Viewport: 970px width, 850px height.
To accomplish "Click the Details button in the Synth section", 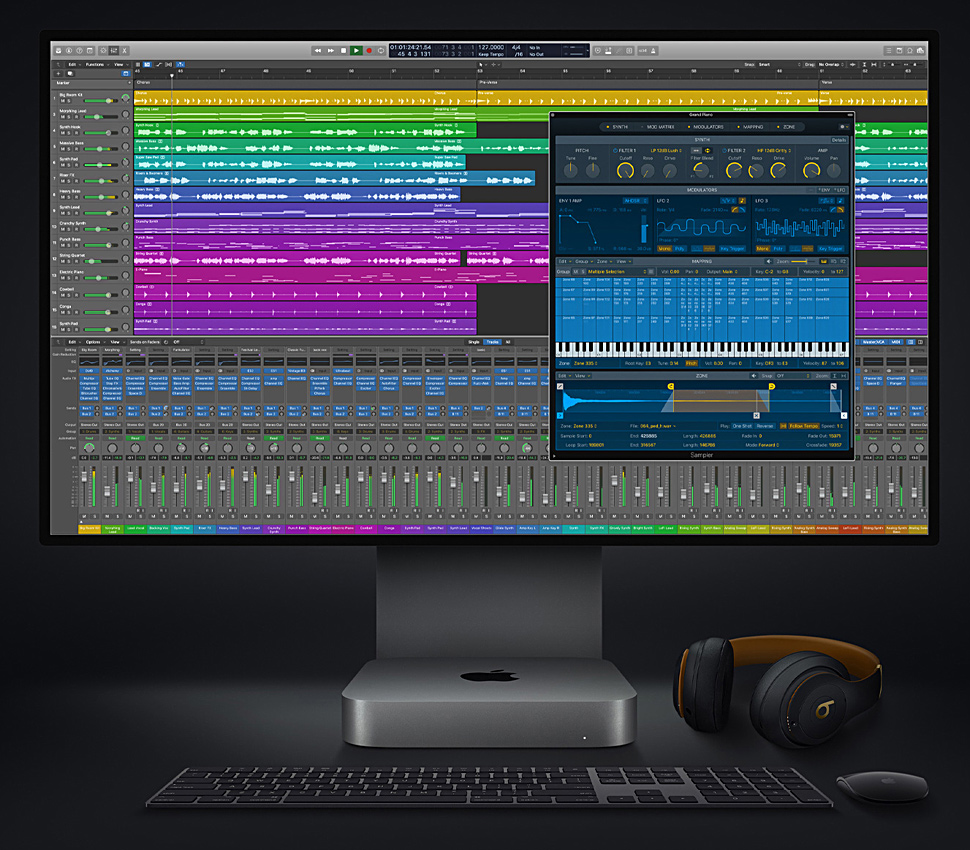I will tap(839, 140).
